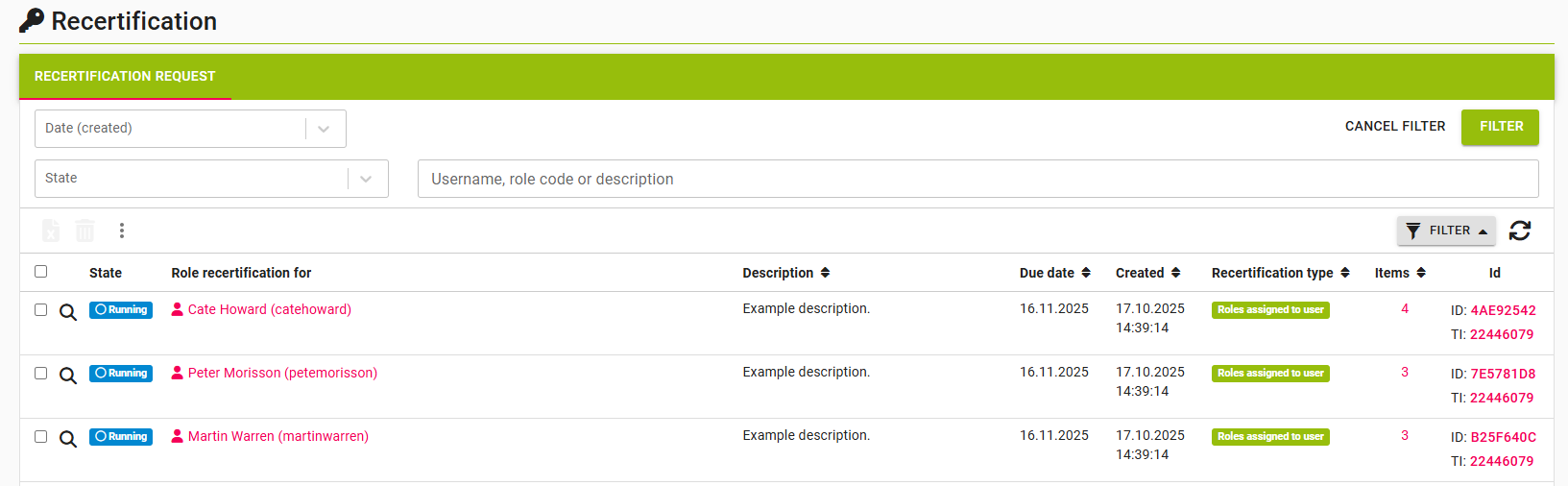Tick the select-all header checkbox

coord(41,272)
